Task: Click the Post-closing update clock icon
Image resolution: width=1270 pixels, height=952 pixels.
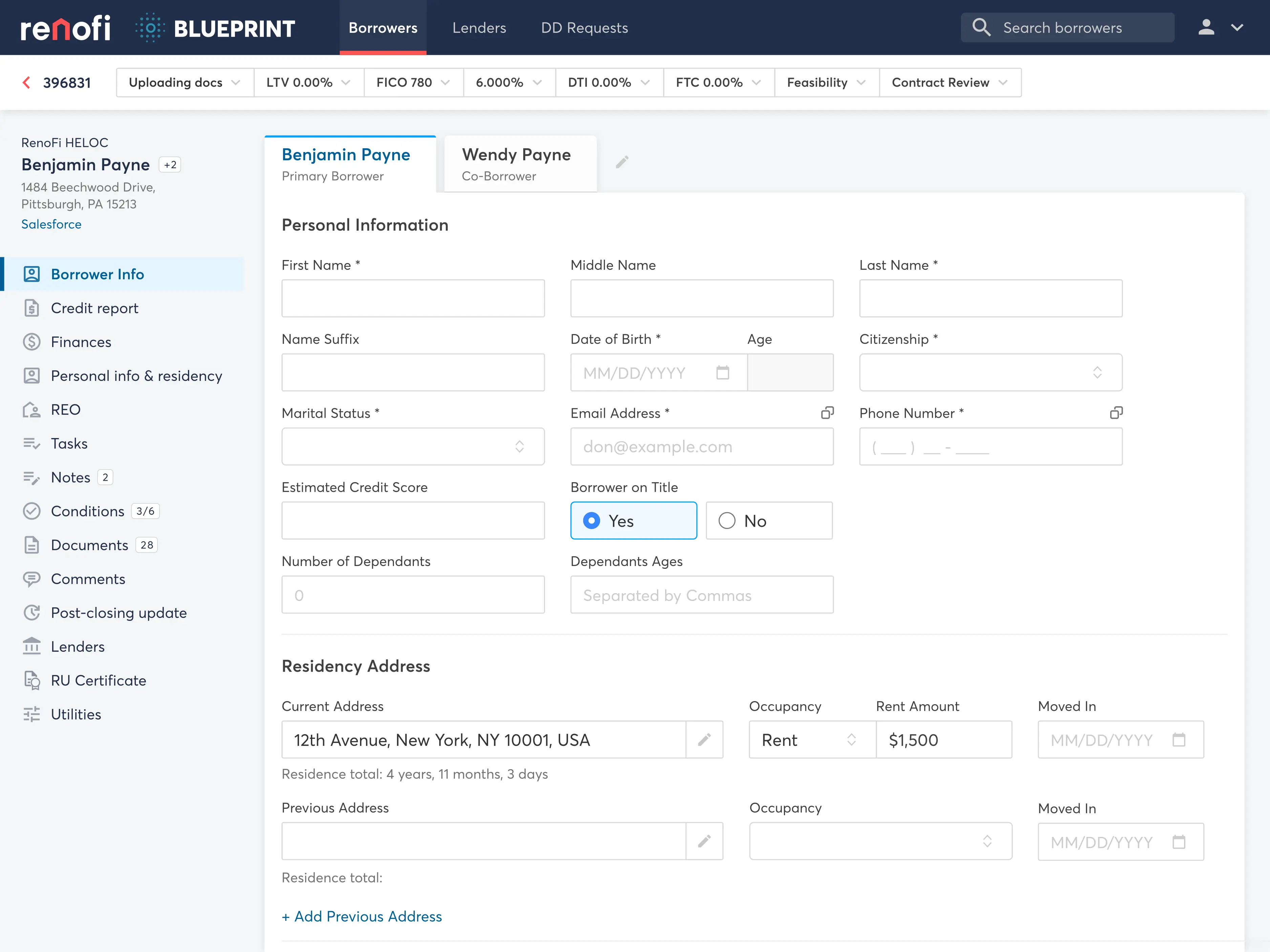Action: (31, 613)
